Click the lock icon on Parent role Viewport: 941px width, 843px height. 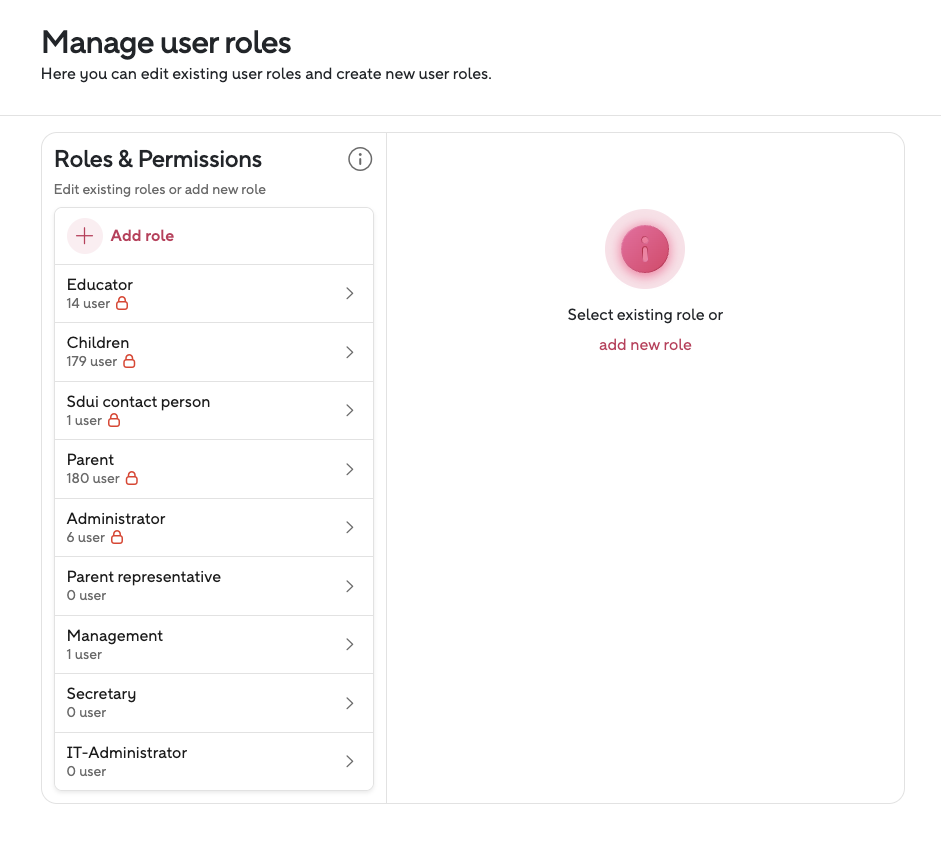coord(131,478)
